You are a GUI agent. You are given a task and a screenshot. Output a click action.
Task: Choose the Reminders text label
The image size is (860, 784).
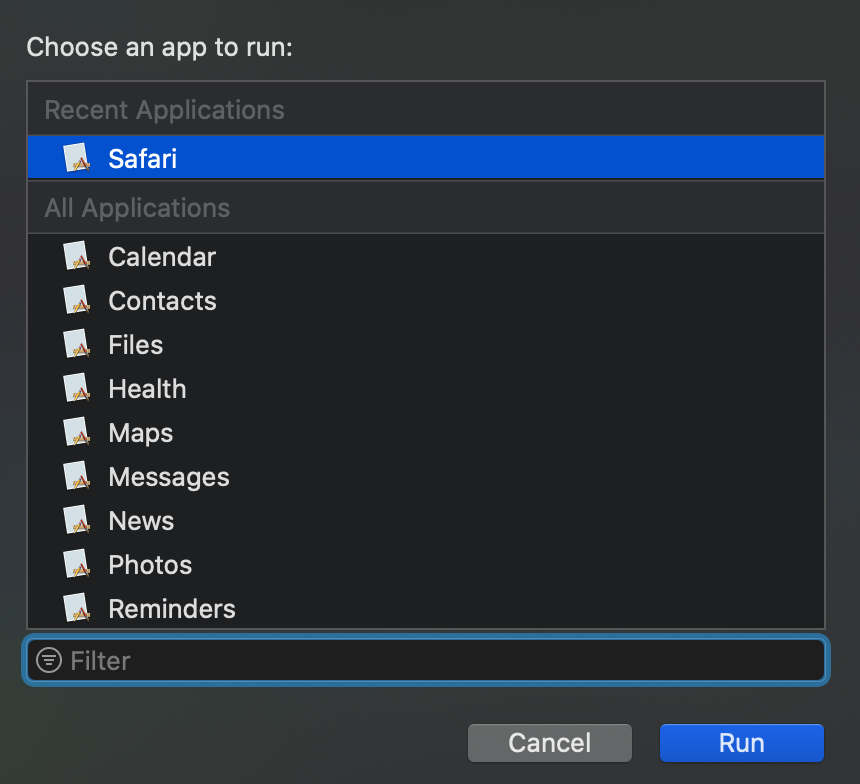tap(172, 609)
